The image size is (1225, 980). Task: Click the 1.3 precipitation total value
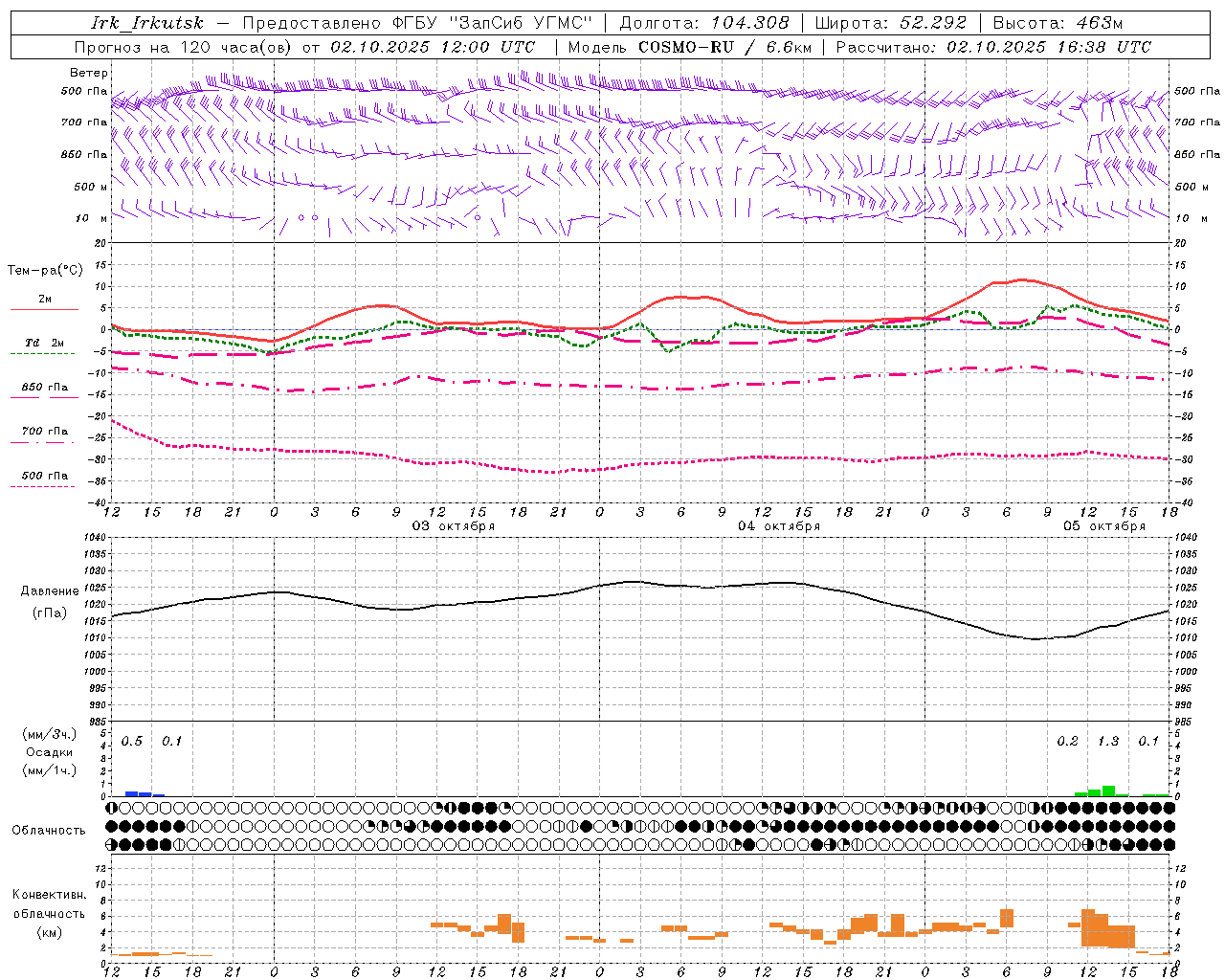click(x=1108, y=742)
